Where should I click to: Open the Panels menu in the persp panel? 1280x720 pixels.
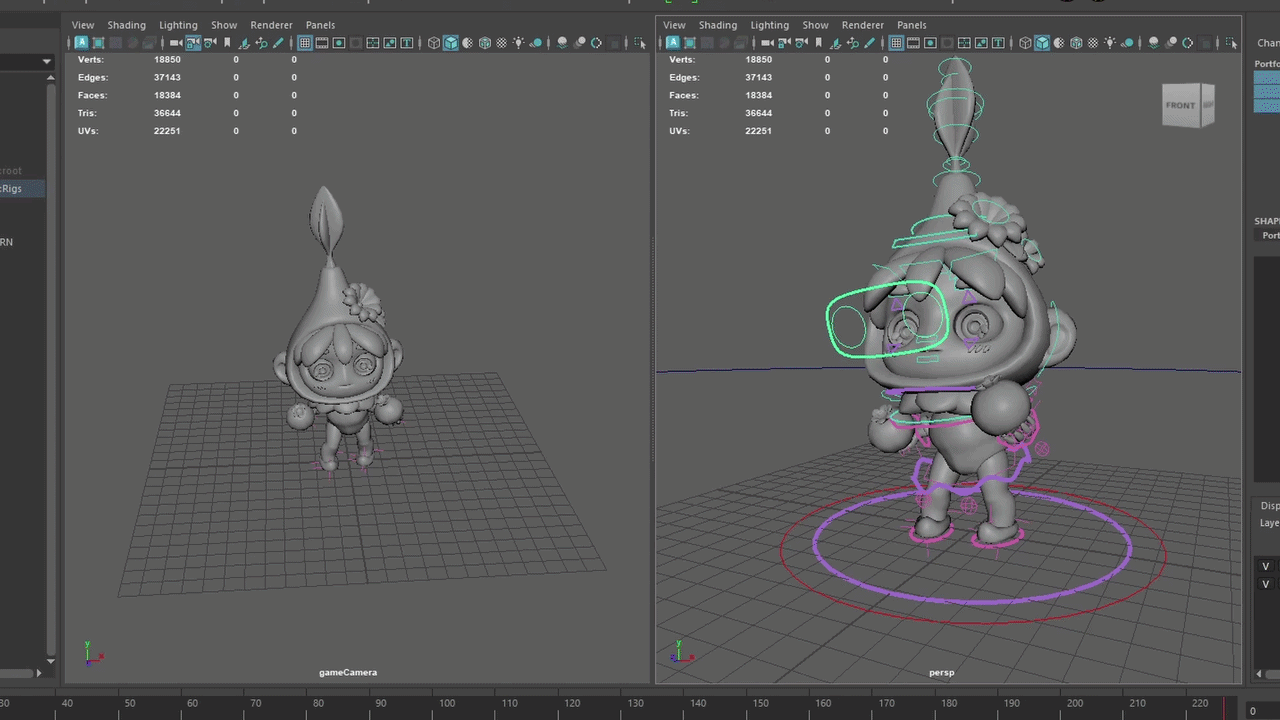point(911,25)
